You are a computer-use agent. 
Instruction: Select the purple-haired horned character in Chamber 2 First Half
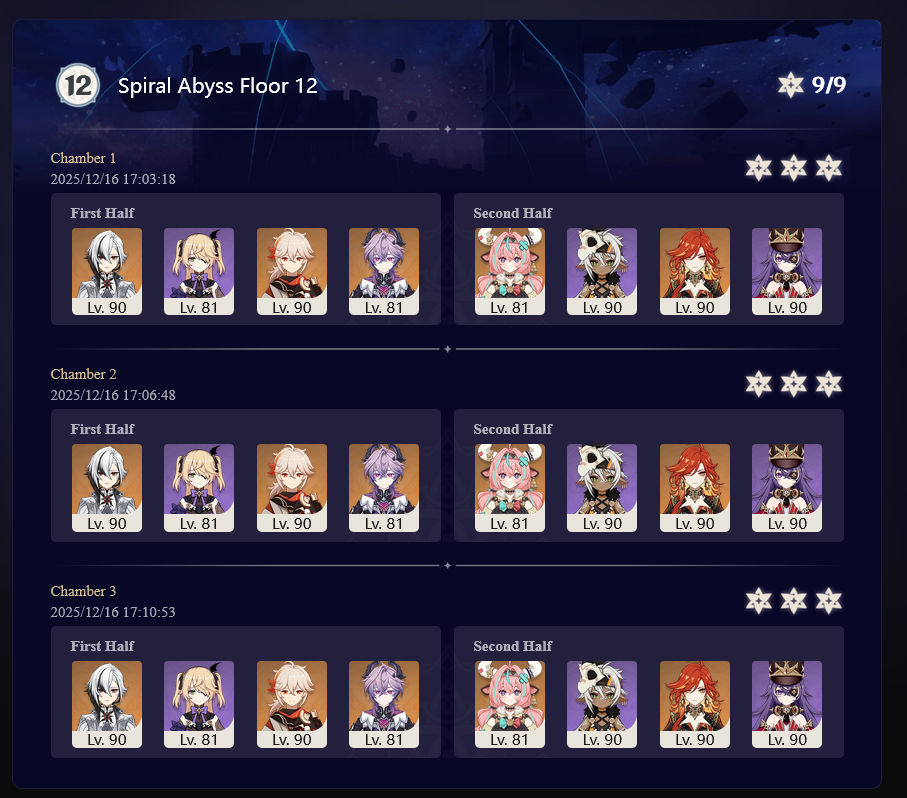384,487
